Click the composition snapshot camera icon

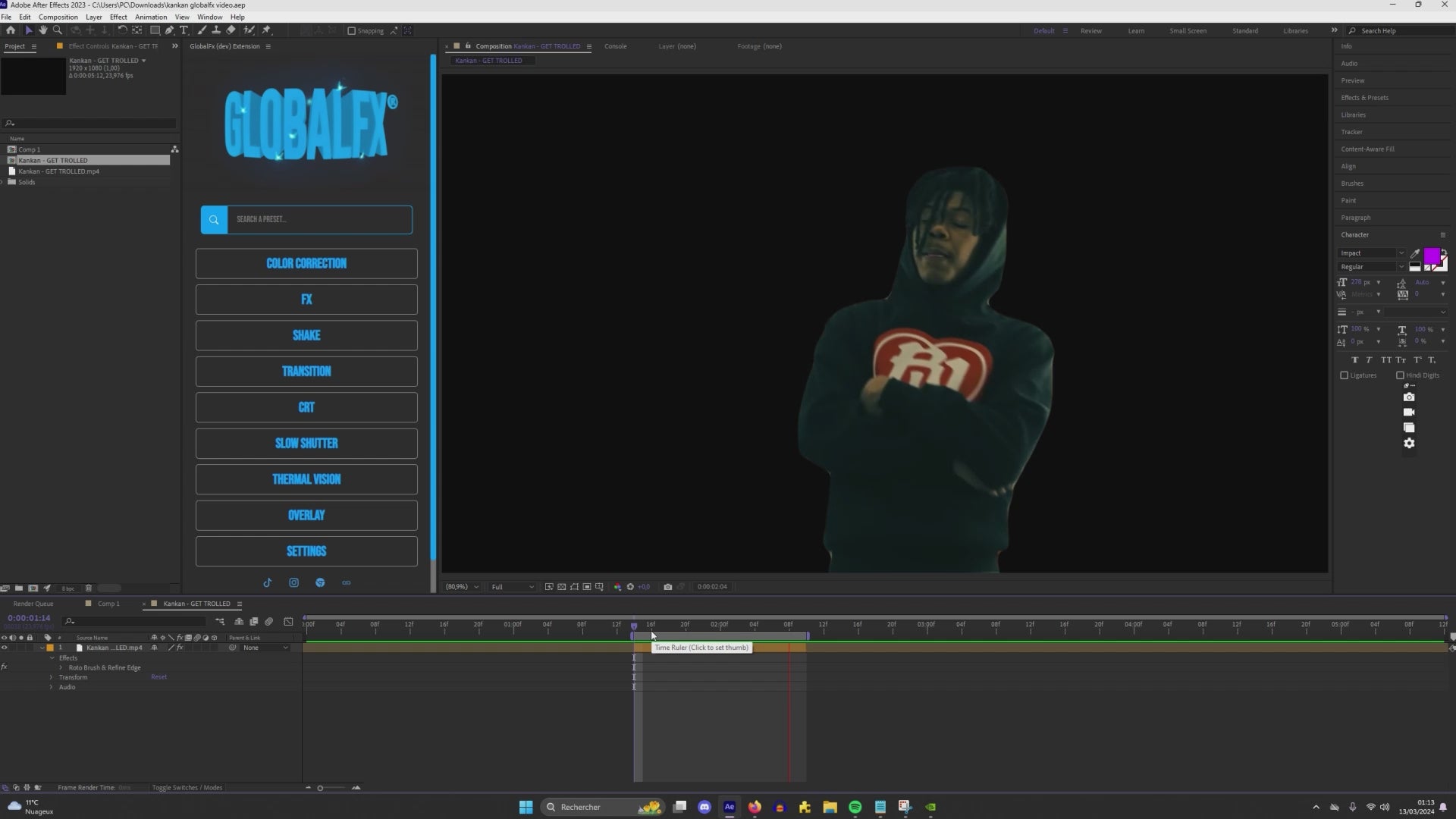coord(667,587)
